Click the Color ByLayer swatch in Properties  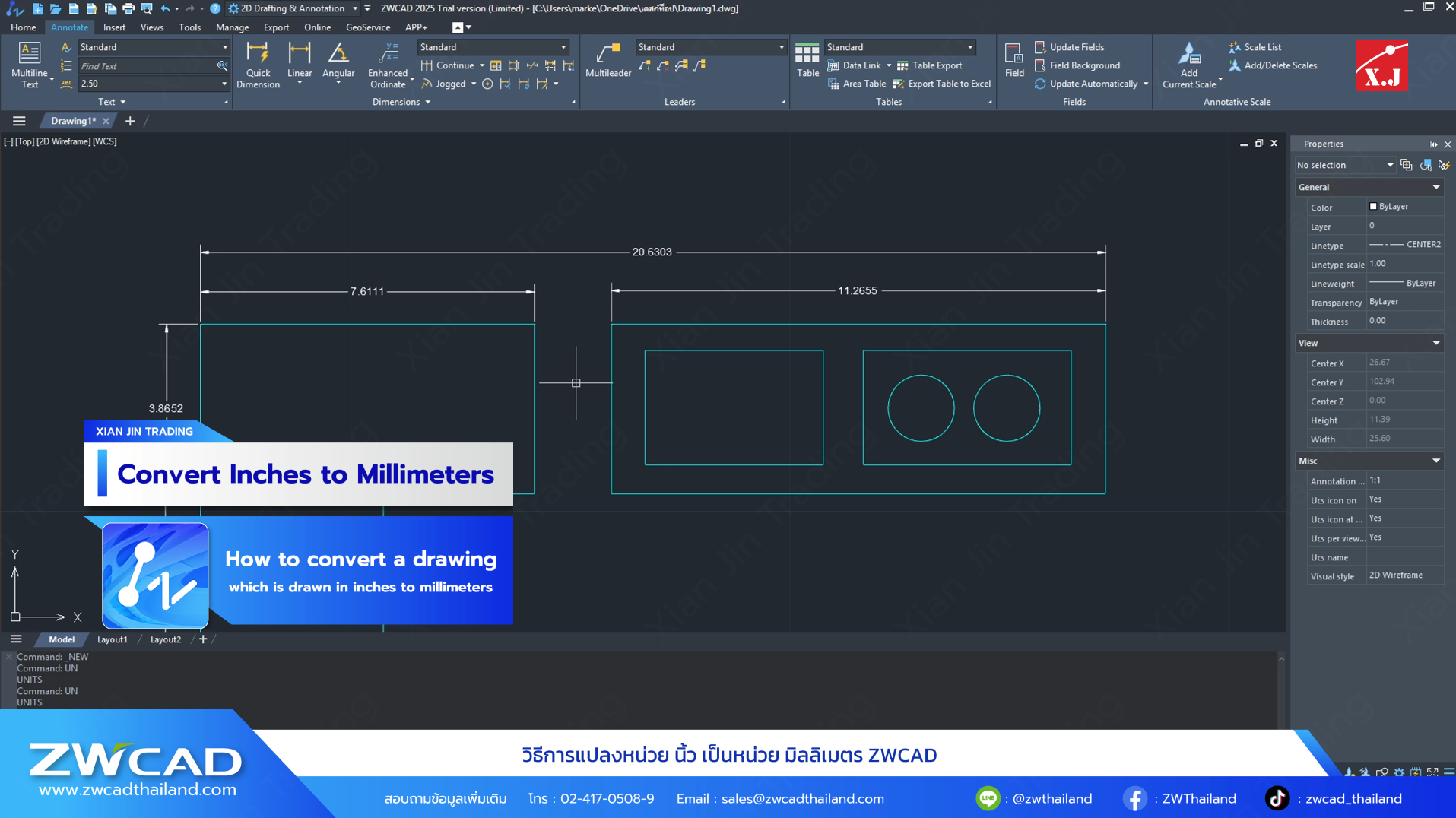coord(1373,206)
